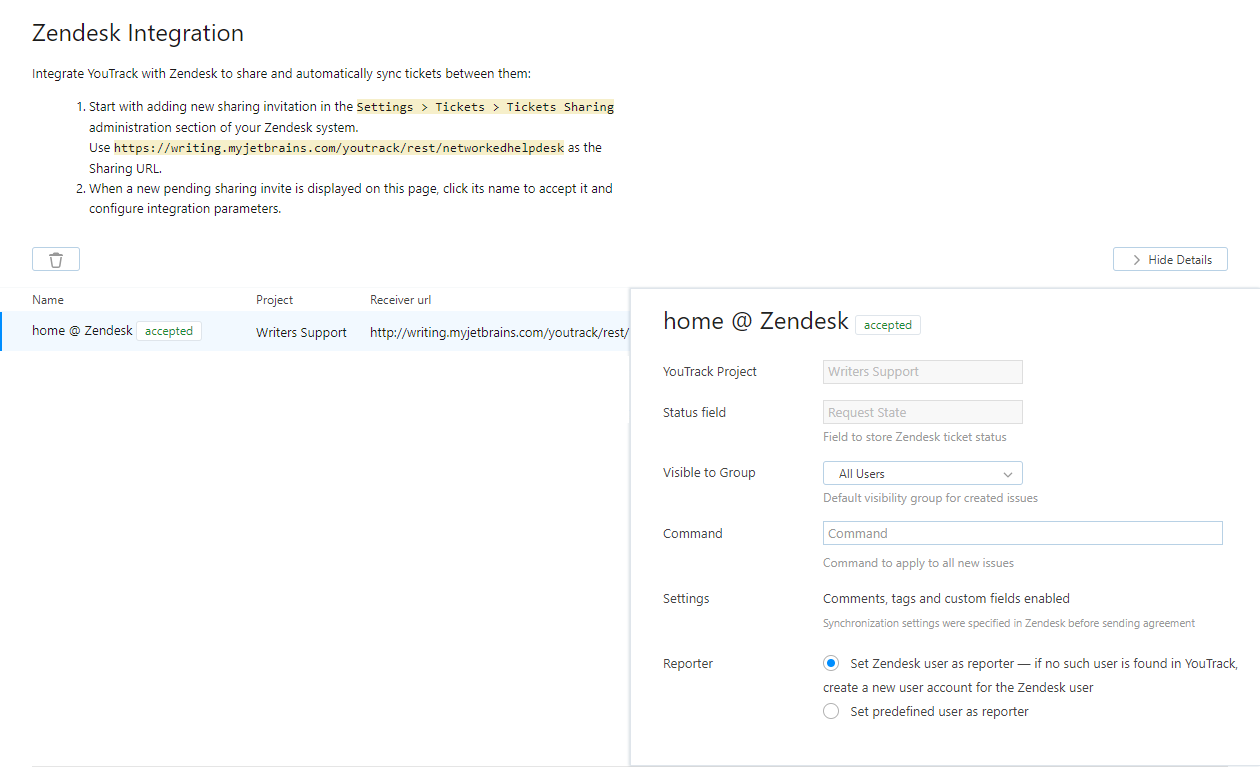Click the Status field input box
The image size is (1260, 767).
[921, 411]
